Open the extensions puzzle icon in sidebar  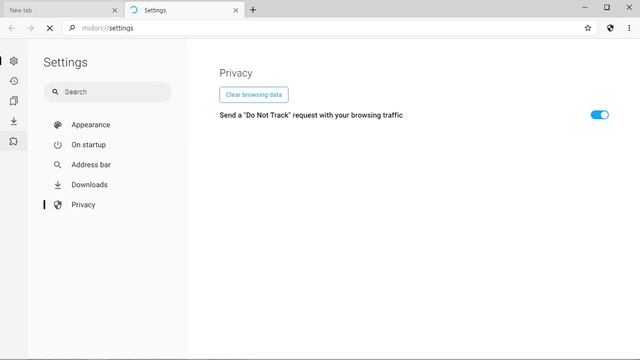tap(13, 141)
